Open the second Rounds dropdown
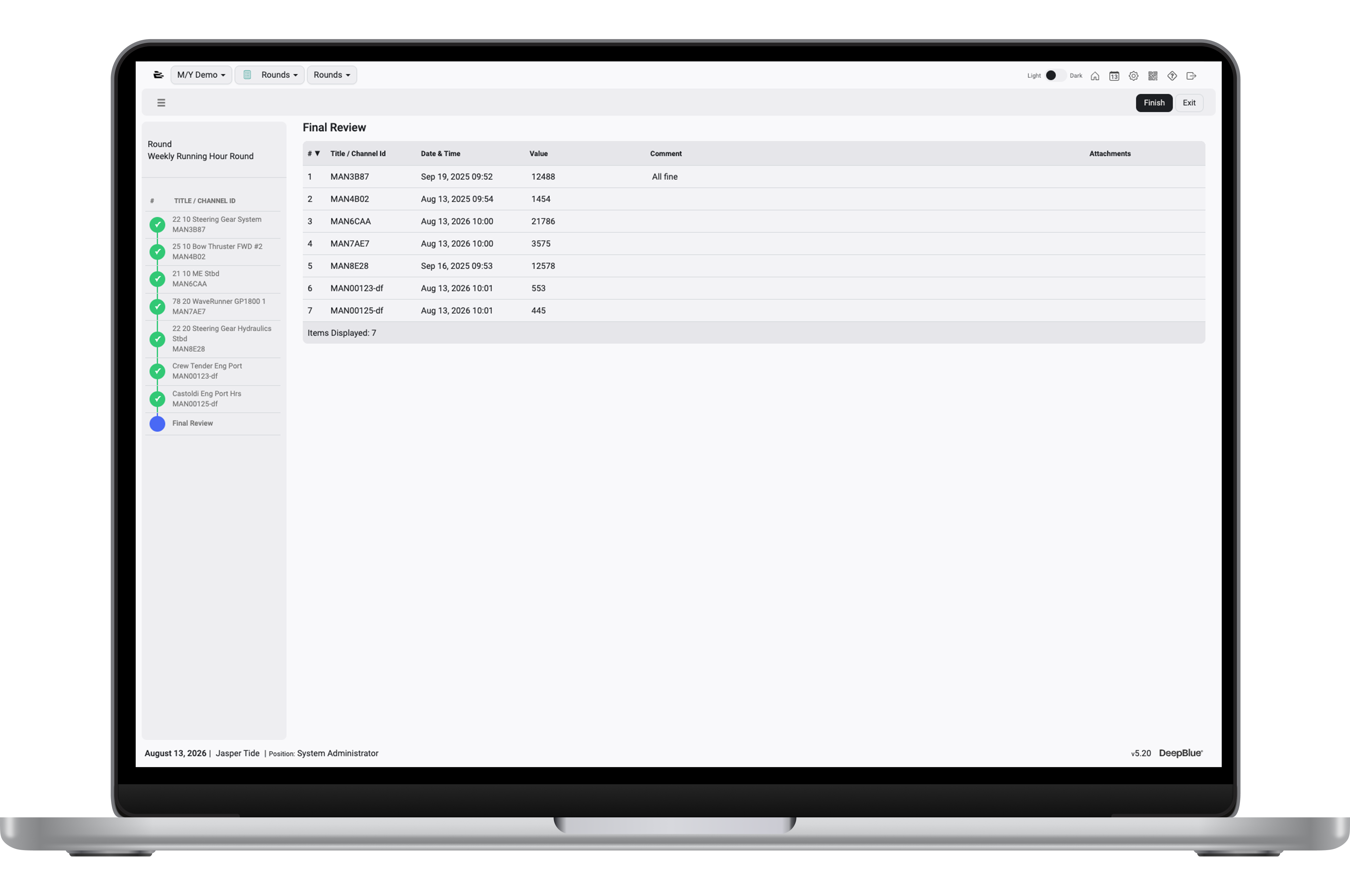The height and width of the screenshot is (896, 1350). tap(332, 75)
